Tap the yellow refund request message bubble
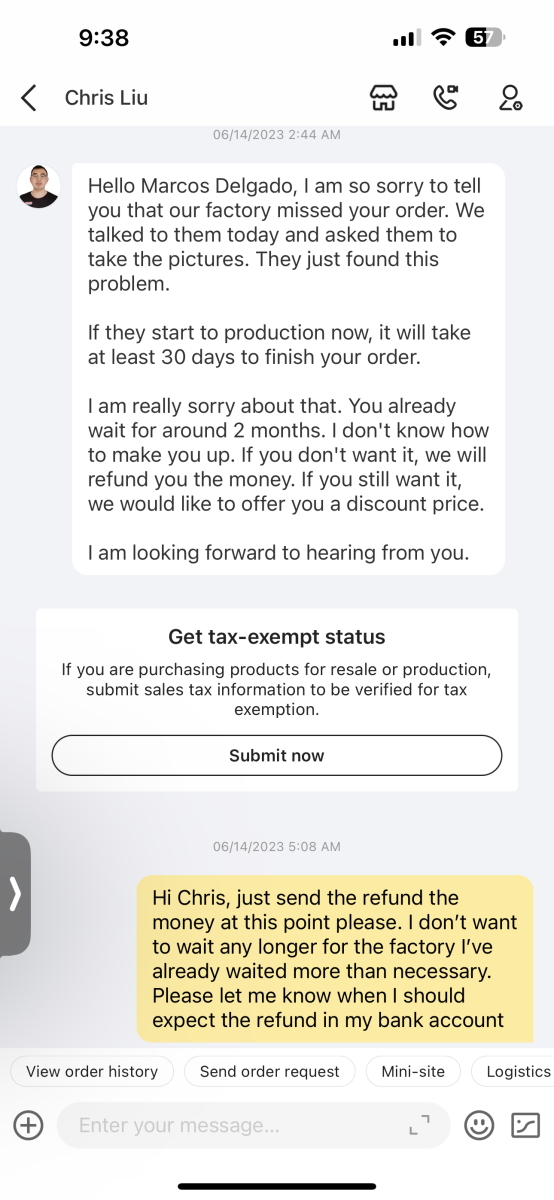The width and height of the screenshot is (554, 1200). tap(335, 958)
